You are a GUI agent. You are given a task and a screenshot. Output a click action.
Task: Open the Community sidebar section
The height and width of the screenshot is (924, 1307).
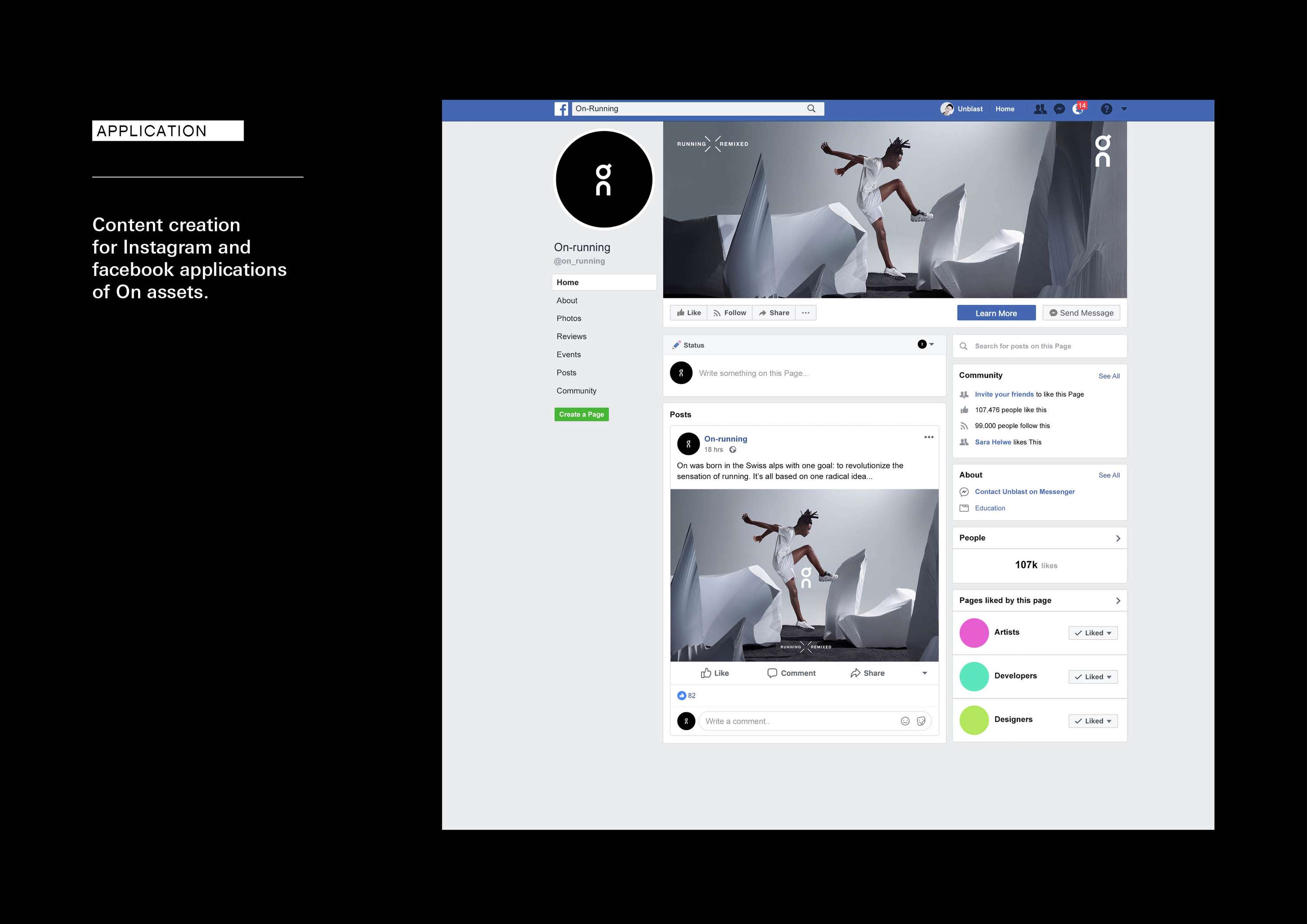coord(577,391)
